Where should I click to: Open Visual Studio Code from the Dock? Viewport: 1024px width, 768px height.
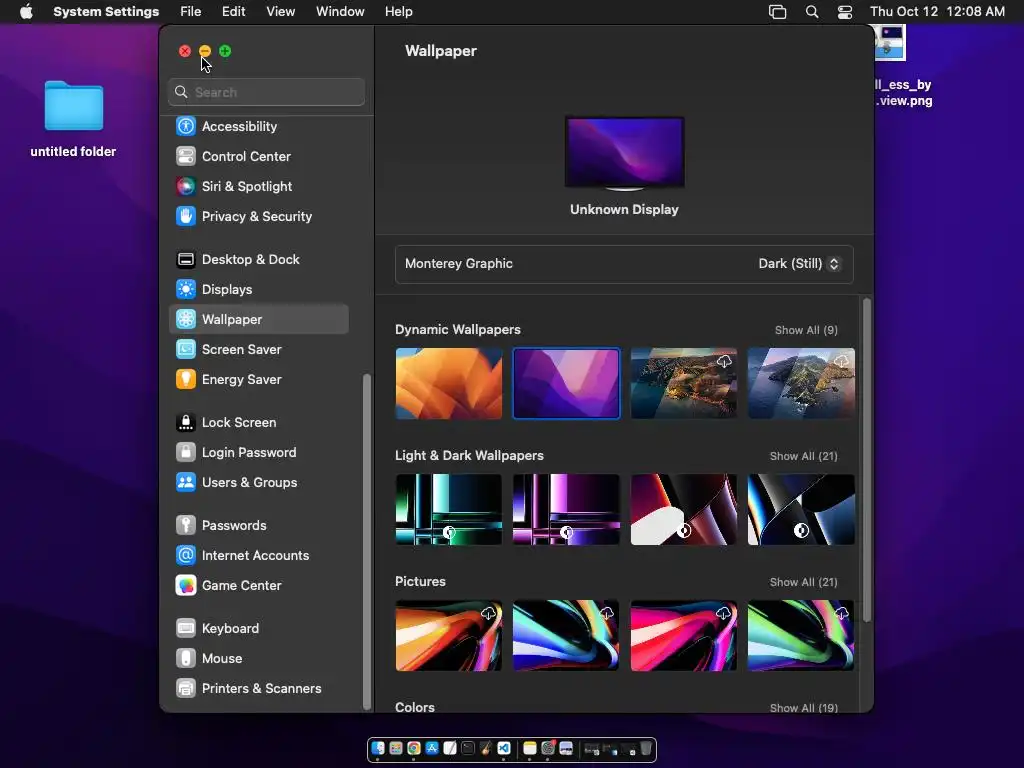(x=504, y=748)
